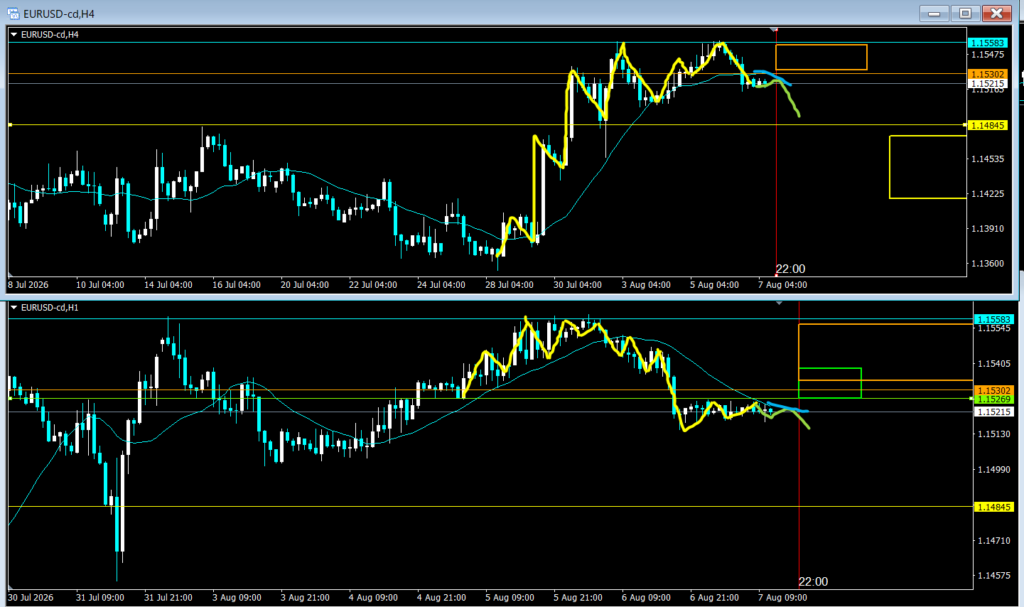Screen dimensions: 1024x607
Task: Click 5 Aug 09:00 on H1 time axis
Action: (x=509, y=597)
